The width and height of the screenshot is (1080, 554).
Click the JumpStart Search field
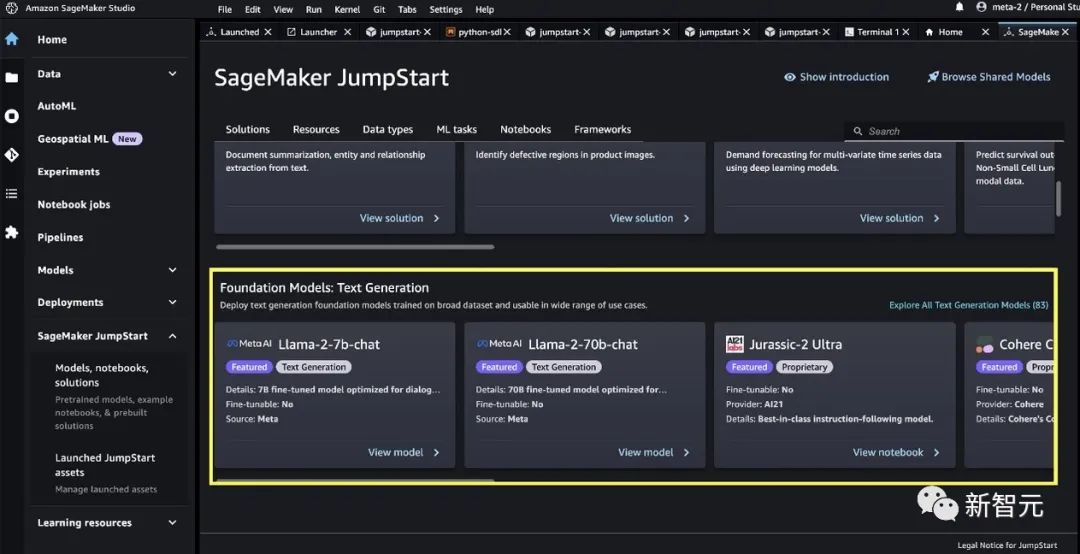pos(950,131)
